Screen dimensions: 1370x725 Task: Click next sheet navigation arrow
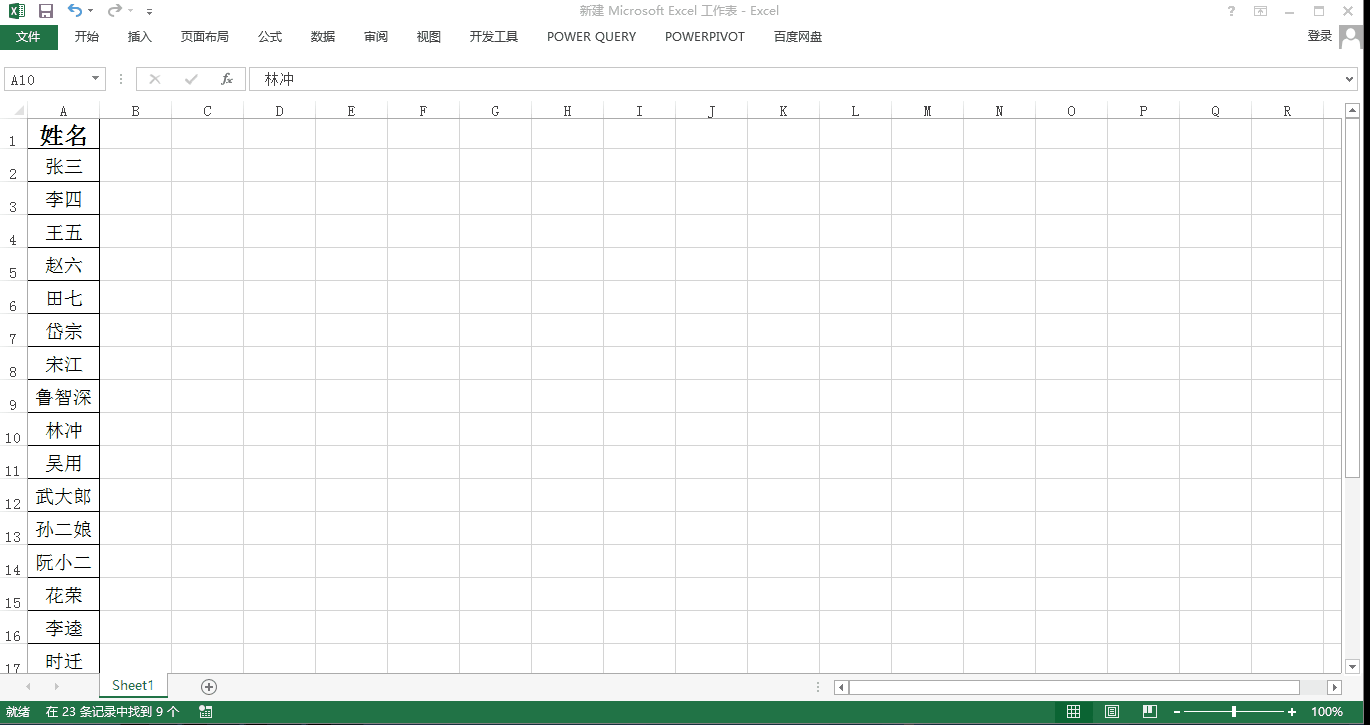click(56, 686)
